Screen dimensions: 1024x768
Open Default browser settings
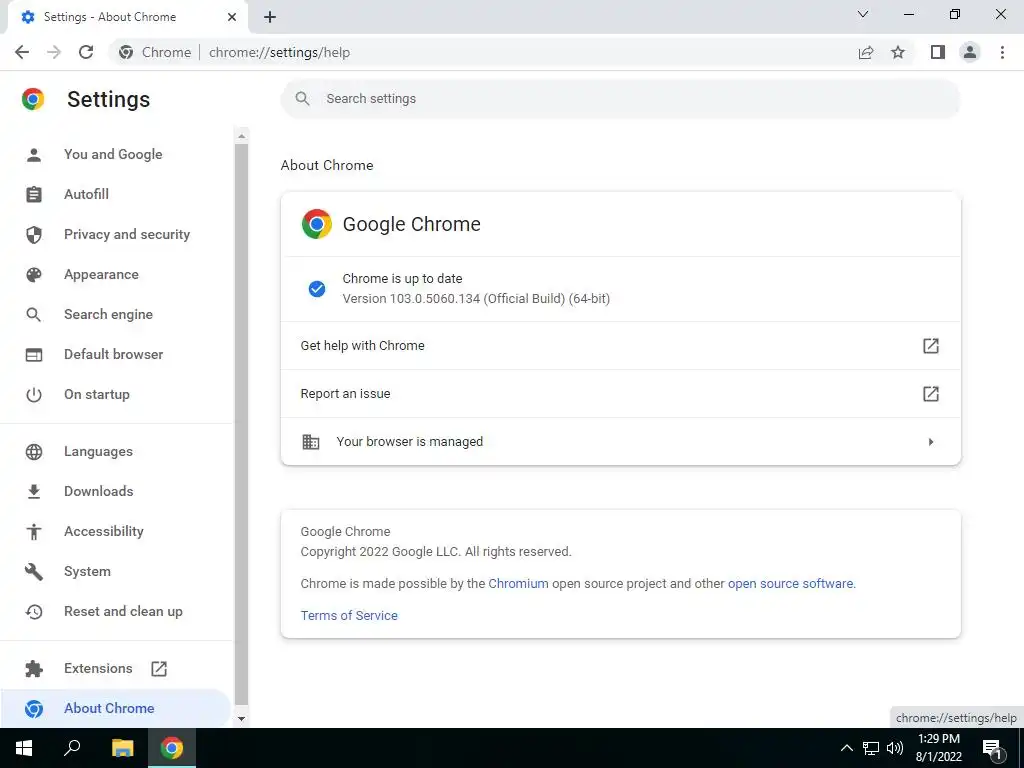point(114,354)
